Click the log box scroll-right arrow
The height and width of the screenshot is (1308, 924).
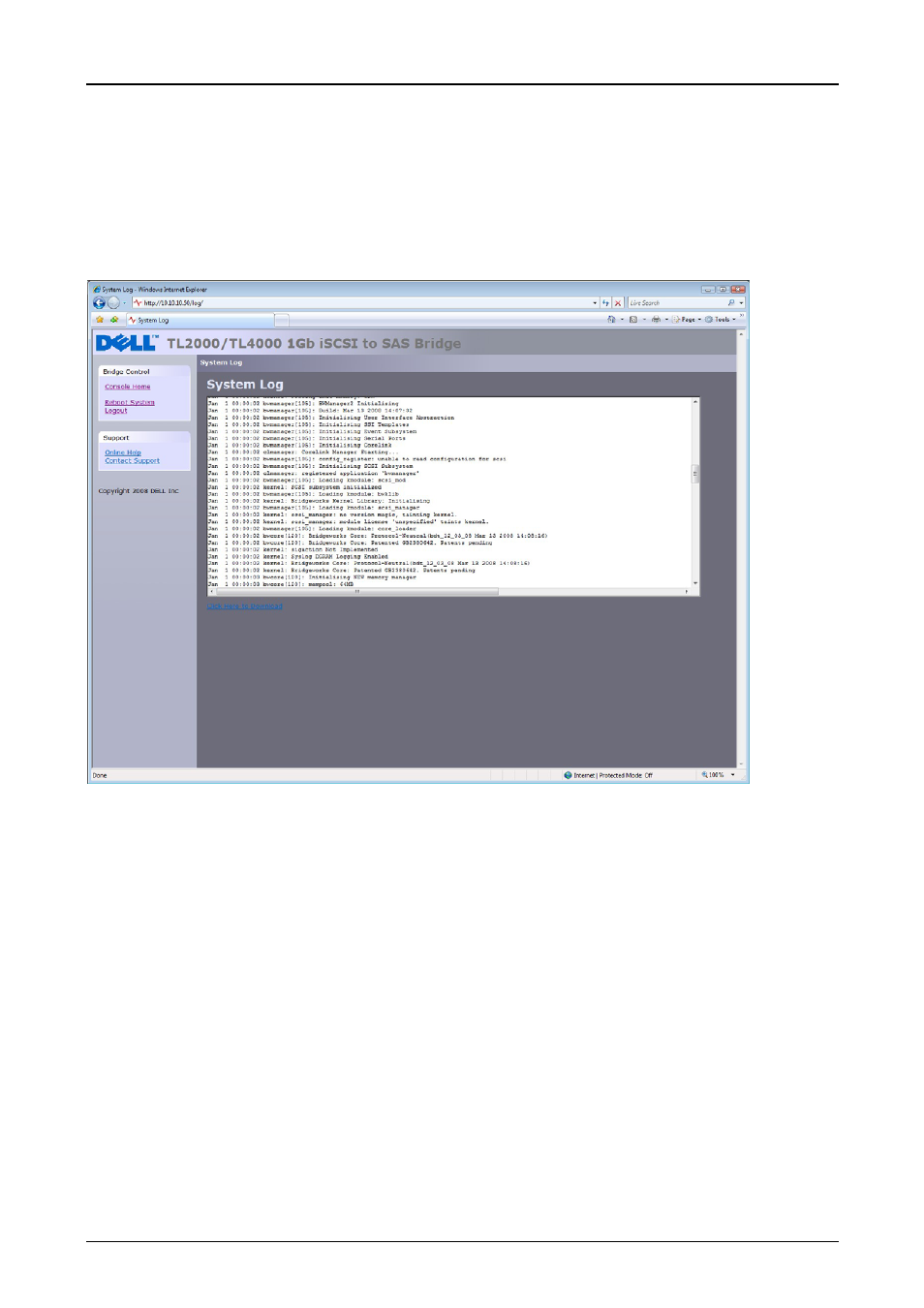[688, 591]
